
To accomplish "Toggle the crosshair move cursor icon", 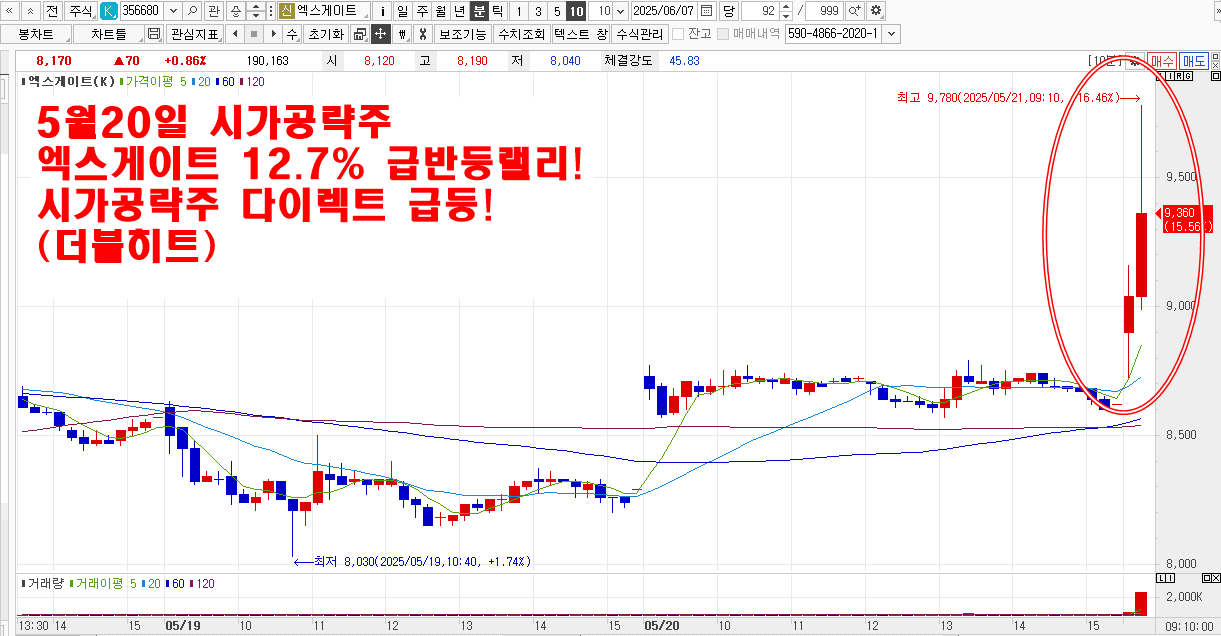I will point(380,34).
